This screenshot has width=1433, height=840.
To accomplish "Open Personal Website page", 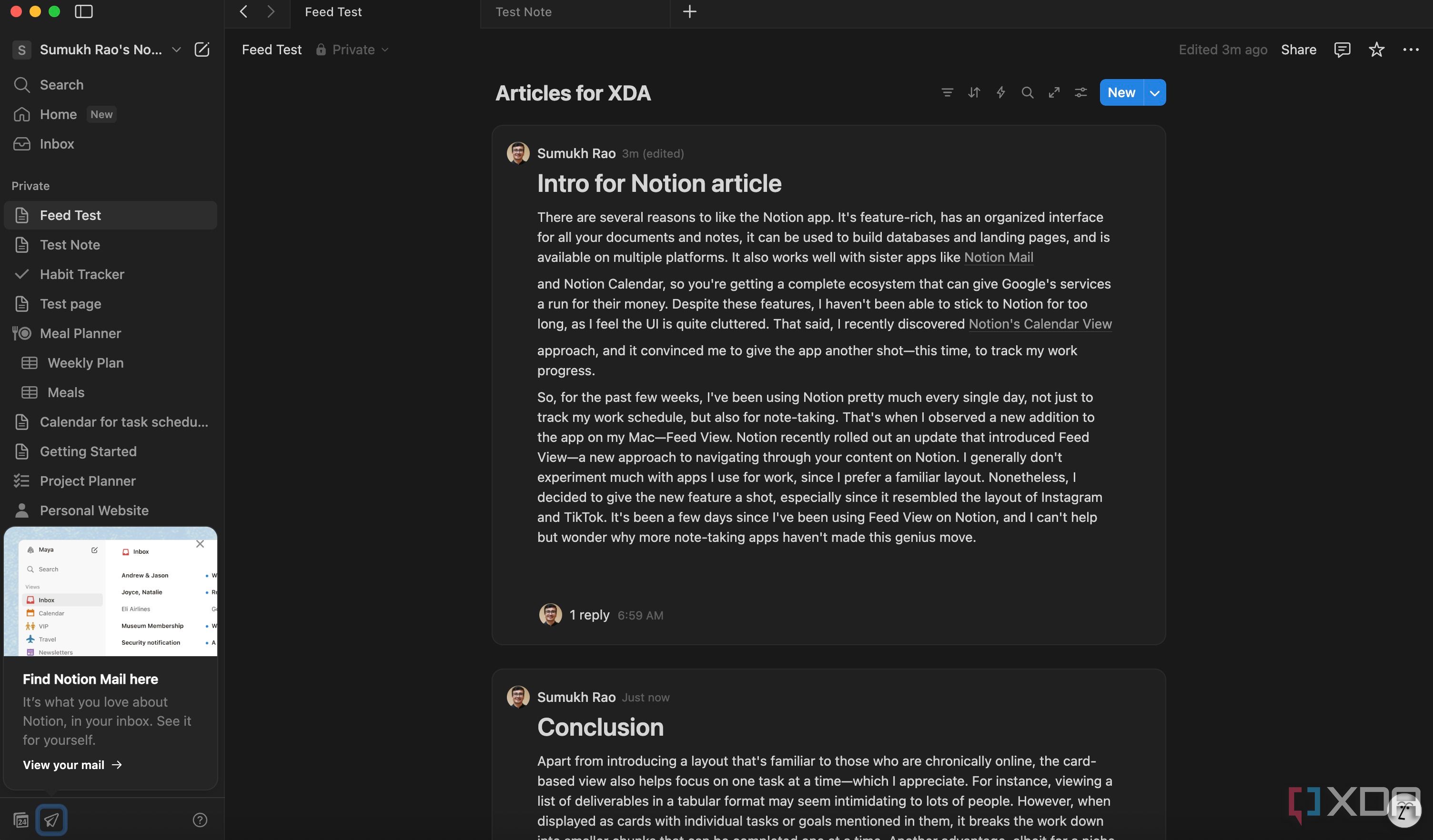I will (111, 511).
